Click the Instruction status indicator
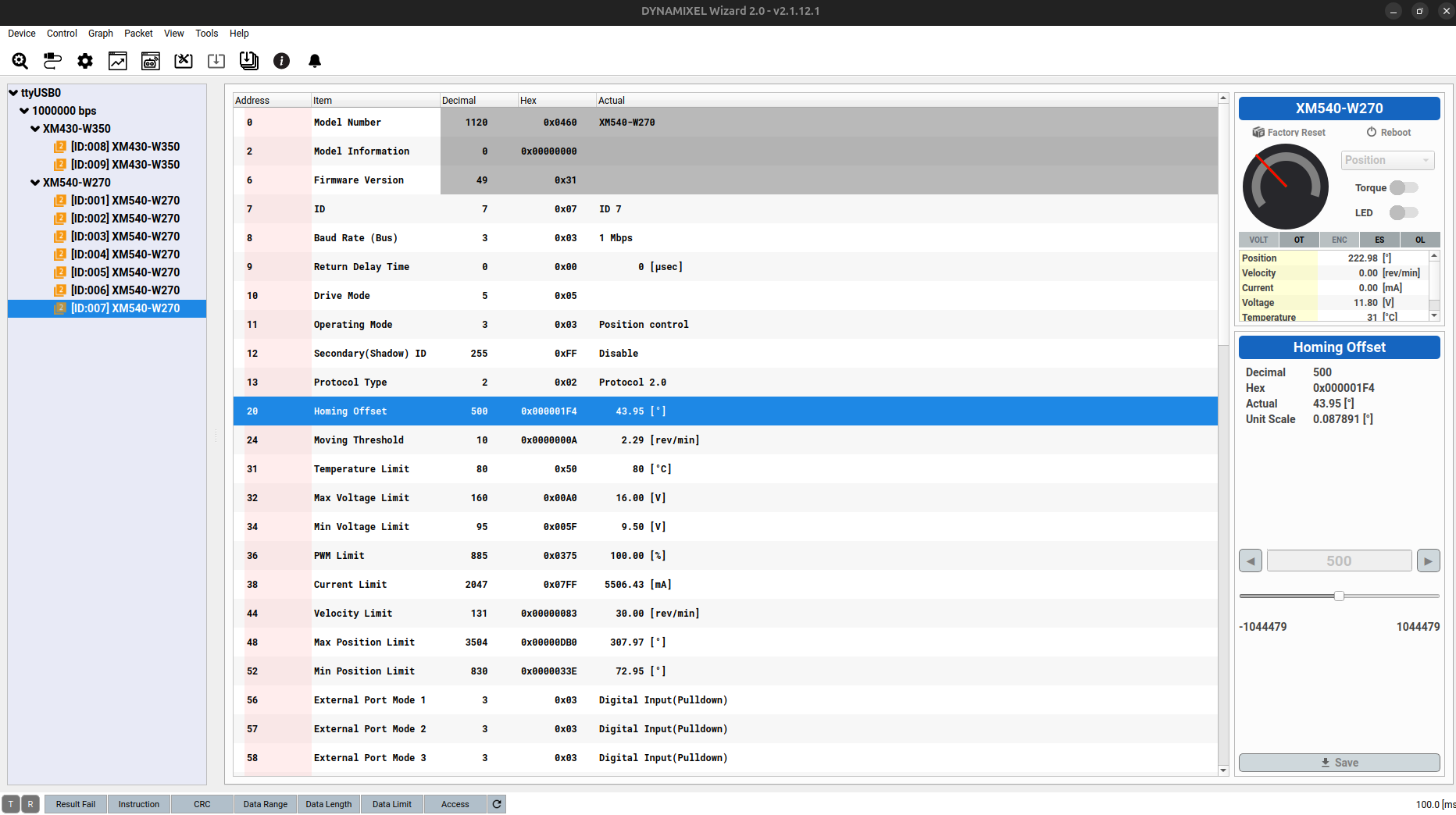The image size is (1456, 815). (x=139, y=804)
